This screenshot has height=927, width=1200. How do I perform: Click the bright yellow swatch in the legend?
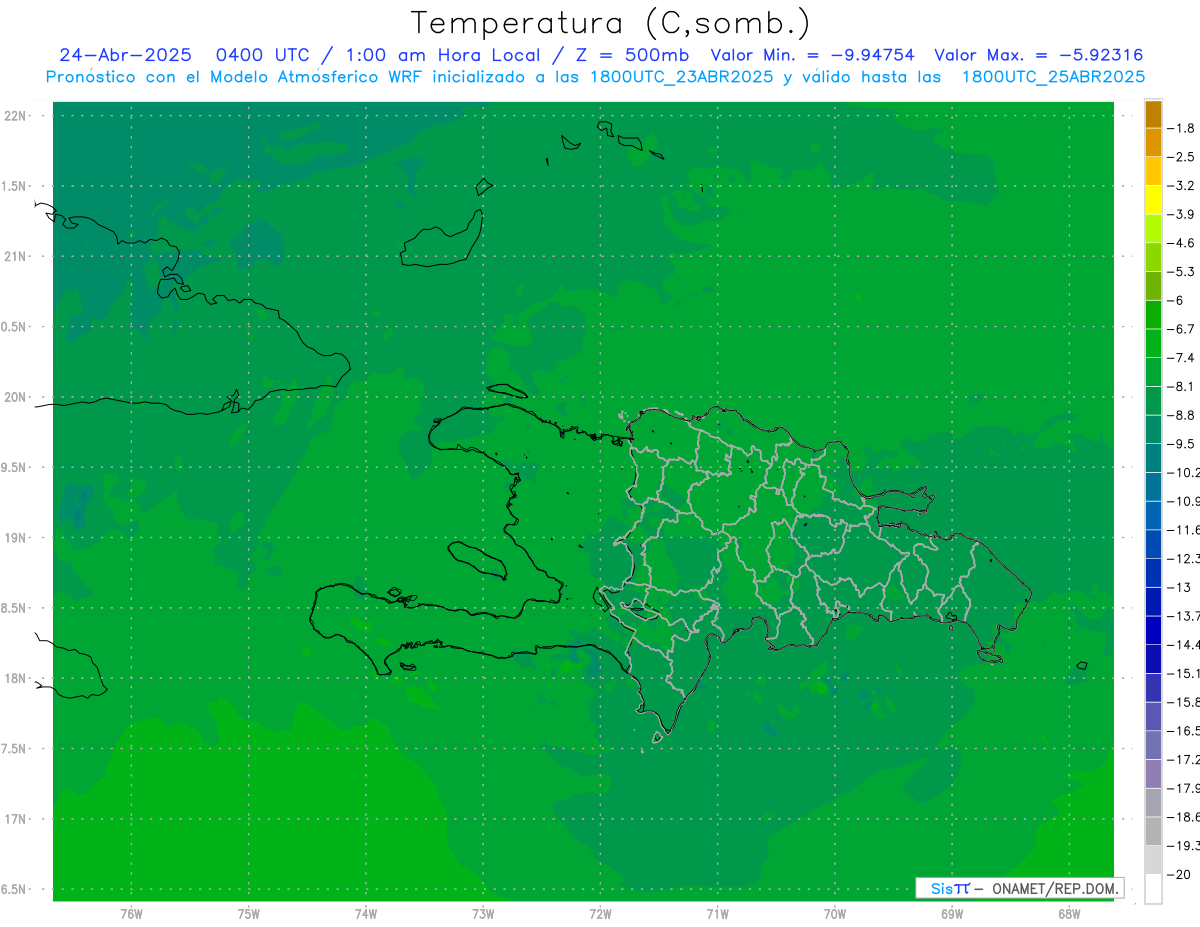tap(1153, 199)
